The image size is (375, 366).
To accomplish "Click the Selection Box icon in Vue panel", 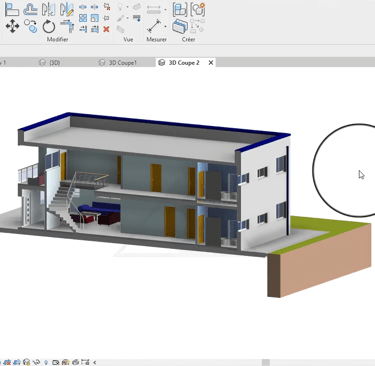I will pyautogui.click(x=120, y=29).
